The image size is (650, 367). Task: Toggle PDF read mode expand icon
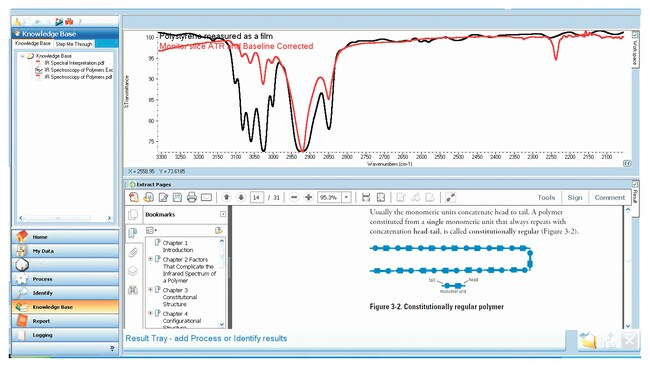pyautogui.click(x=451, y=197)
